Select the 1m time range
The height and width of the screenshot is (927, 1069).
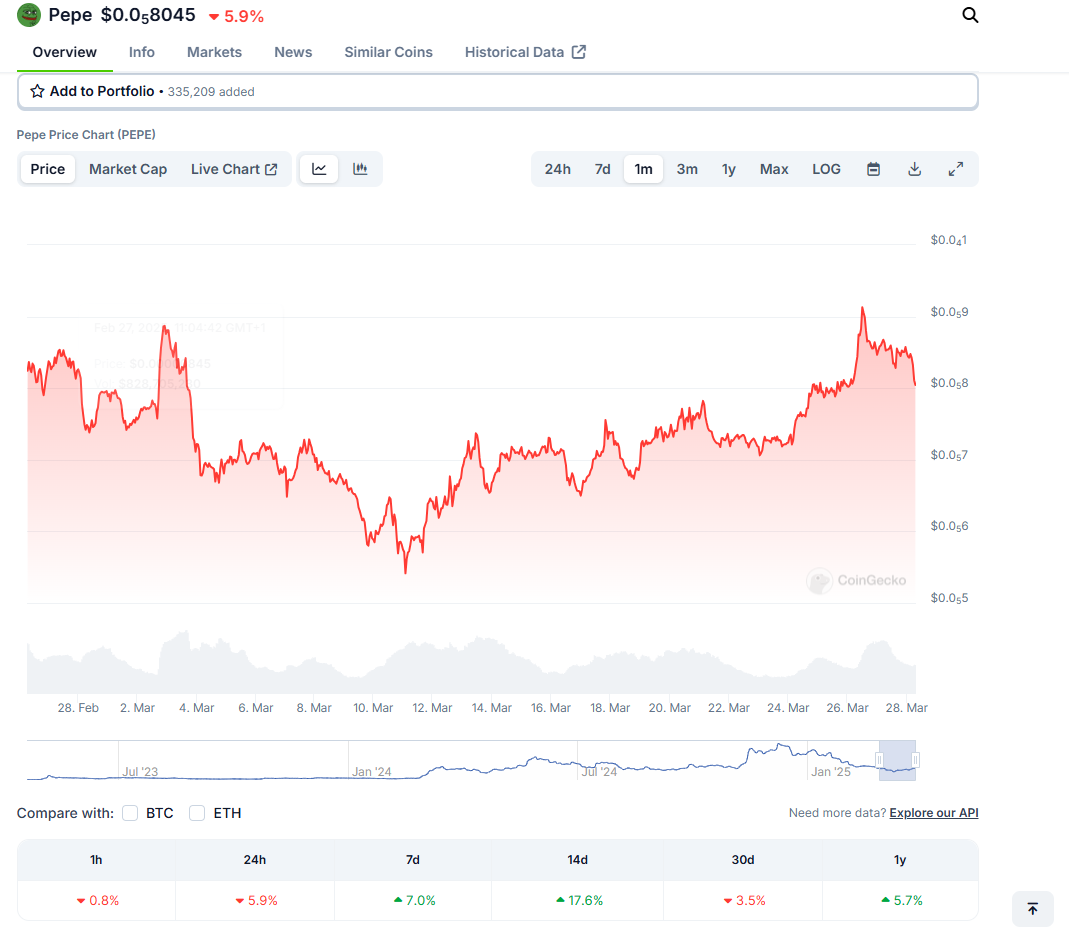[644, 169]
